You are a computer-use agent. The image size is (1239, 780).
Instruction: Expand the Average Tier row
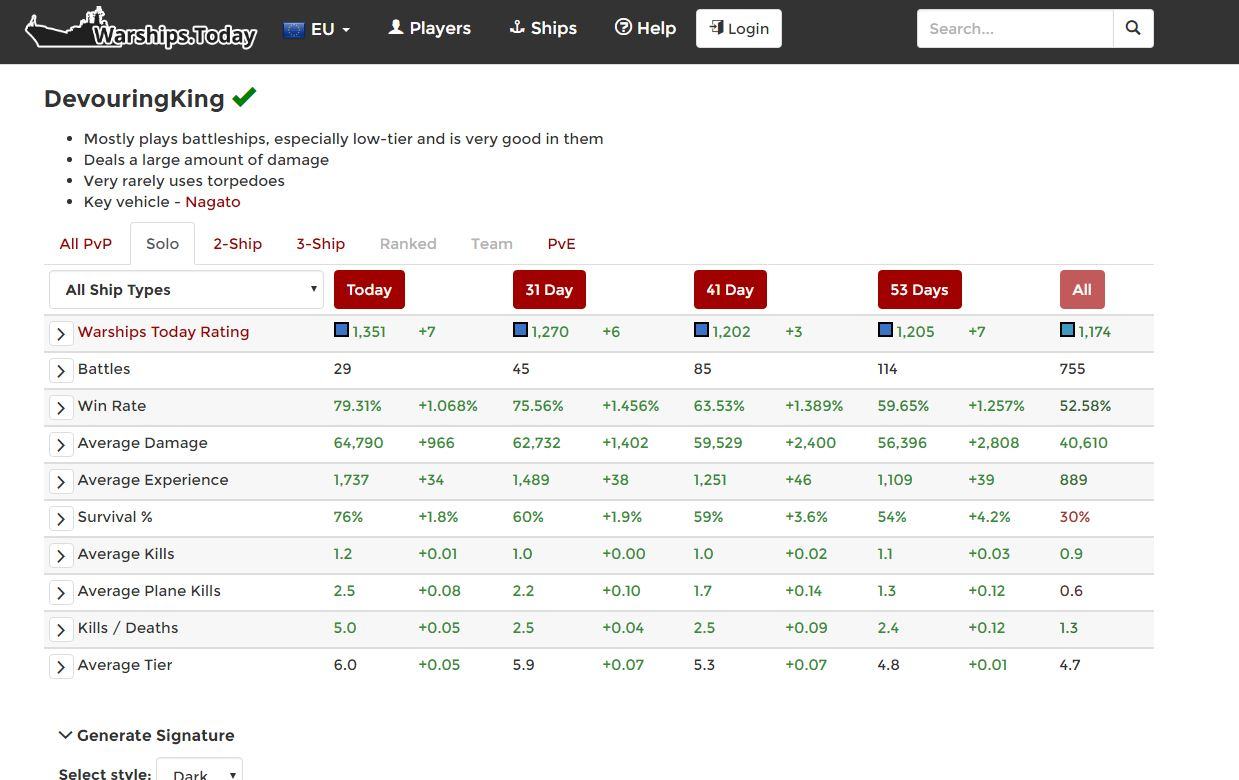[x=61, y=666]
